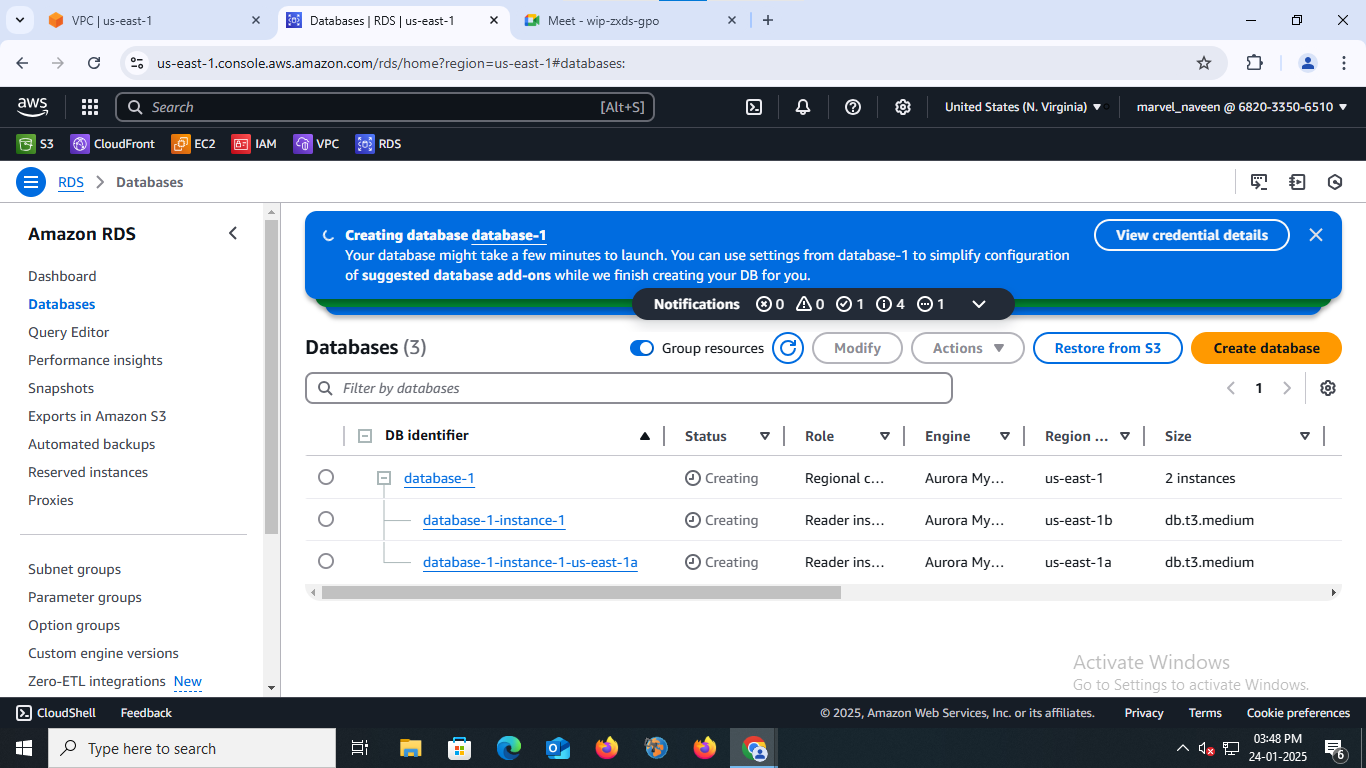Open the browser extensions puzzle icon

[1255, 63]
